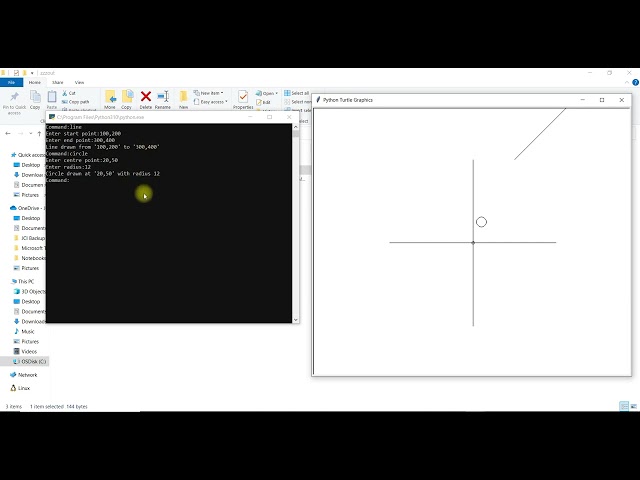Expand the Easy access dropdown

211,102
